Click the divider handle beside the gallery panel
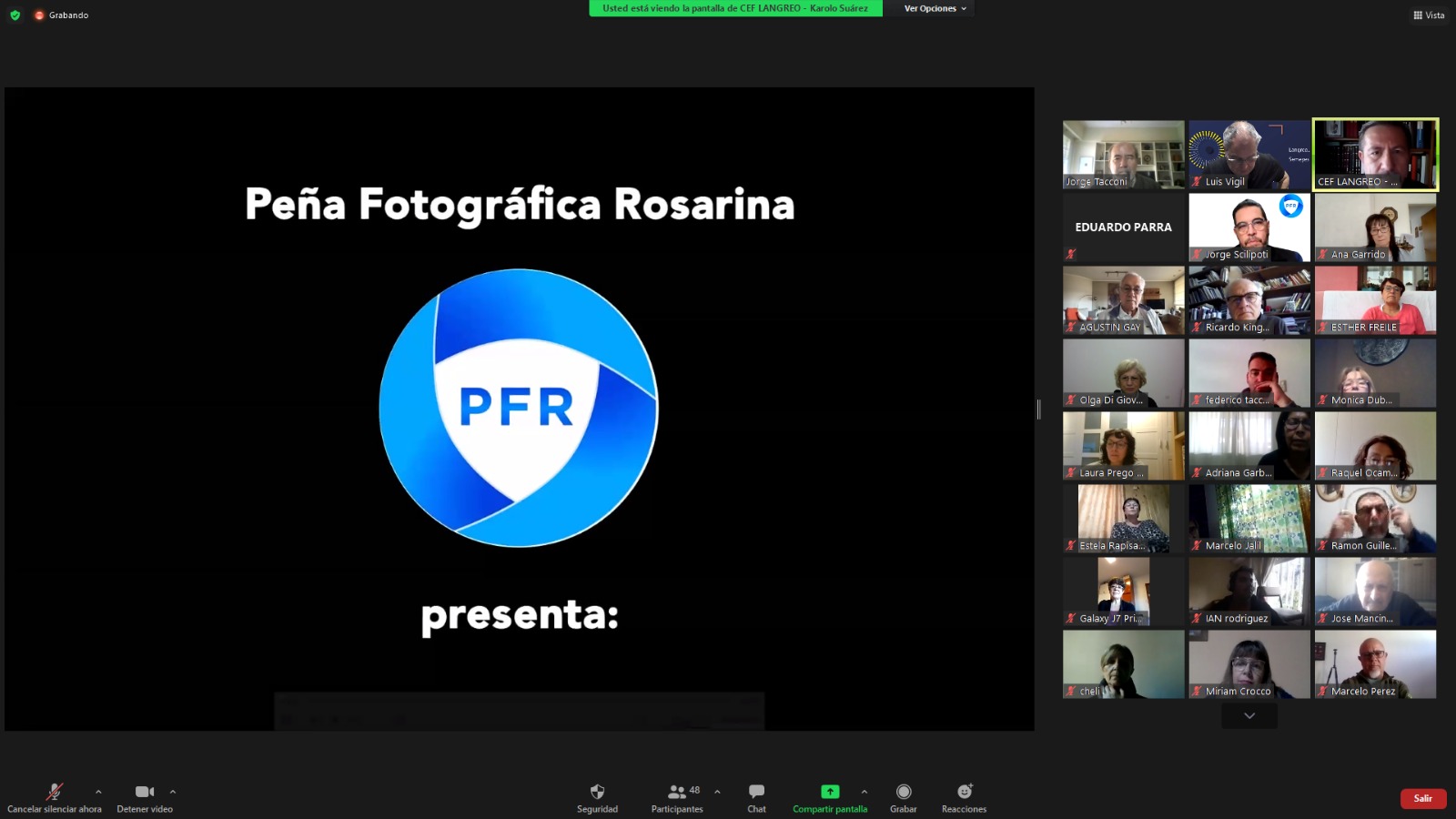This screenshot has width=1456, height=819. pyautogui.click(x=1038, y=409)
